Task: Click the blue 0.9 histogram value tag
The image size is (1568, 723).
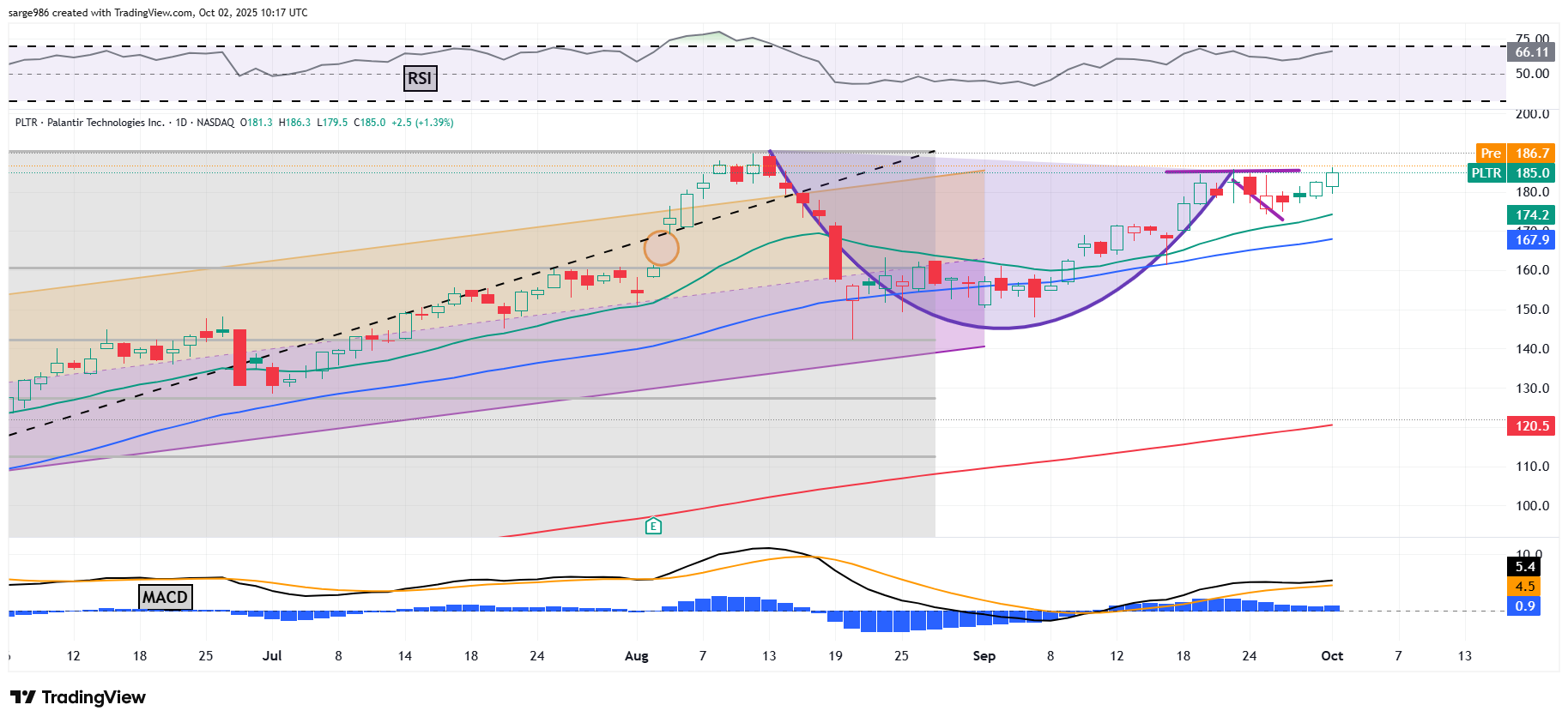Action: tap(1524, 606)
